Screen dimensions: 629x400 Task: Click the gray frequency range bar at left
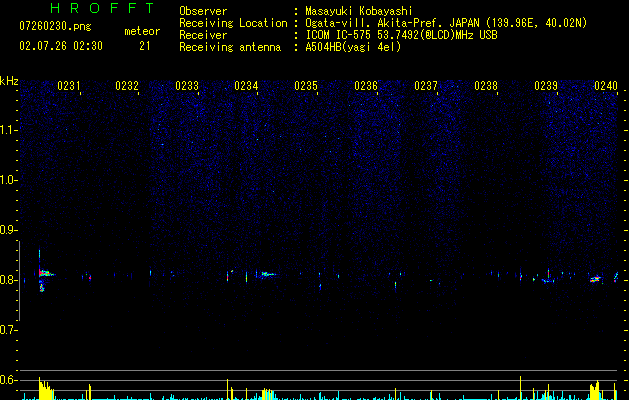tap(19, 281)
